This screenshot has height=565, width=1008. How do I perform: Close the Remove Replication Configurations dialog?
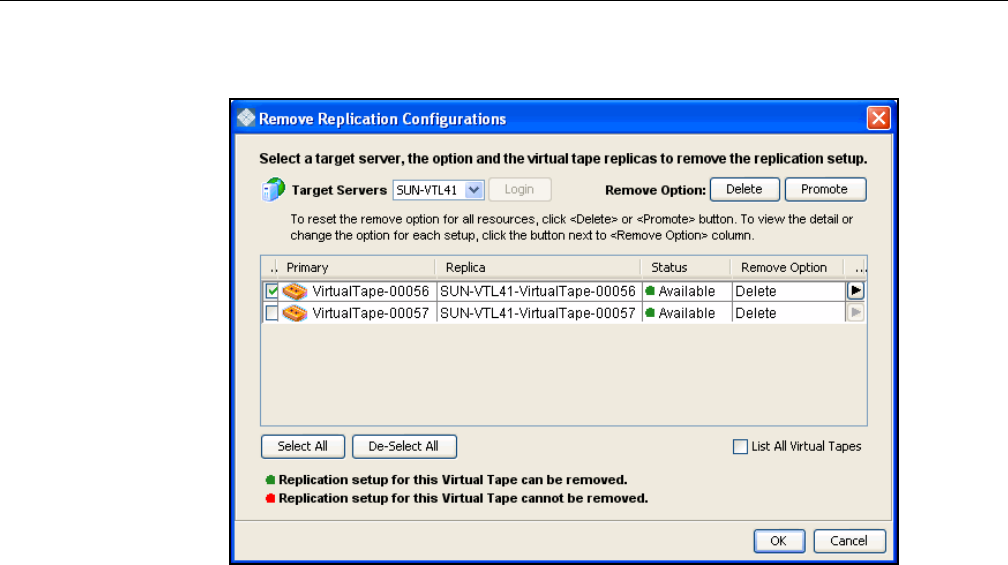(877, 118)
